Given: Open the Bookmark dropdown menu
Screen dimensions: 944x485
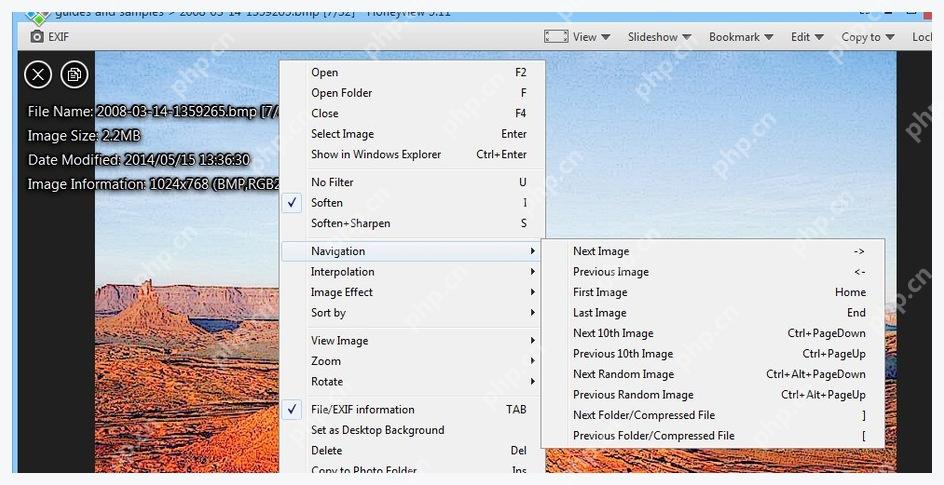Looking at the screenshot, I should pos(741,37).
